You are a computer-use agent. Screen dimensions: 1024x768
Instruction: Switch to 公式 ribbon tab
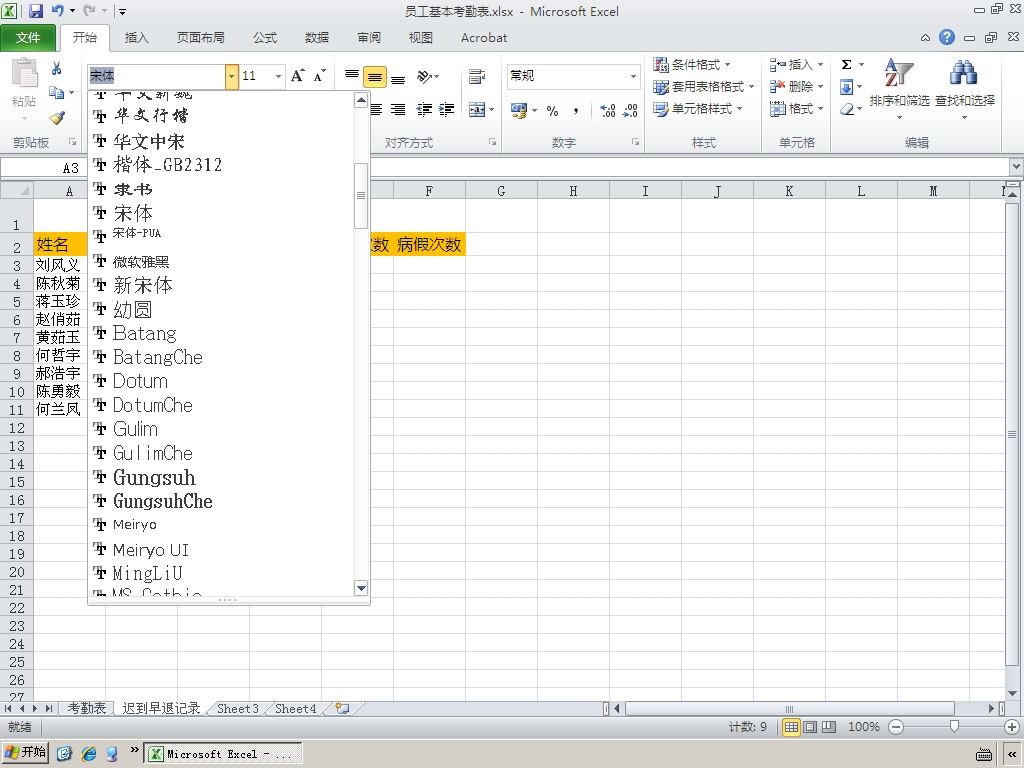pos(265,38)
